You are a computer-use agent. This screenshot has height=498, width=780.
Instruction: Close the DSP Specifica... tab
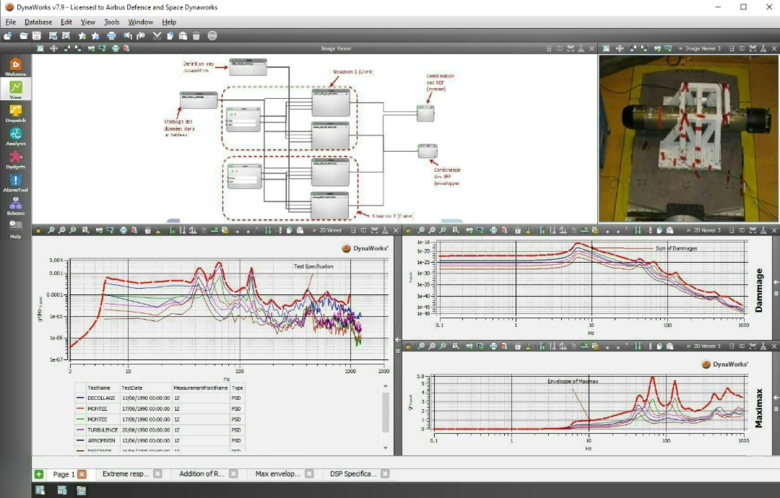click(x=384, y=474)
